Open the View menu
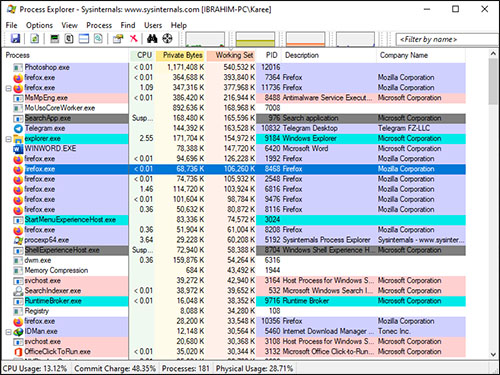Screen dimensions: 500x375 (69, 25)
